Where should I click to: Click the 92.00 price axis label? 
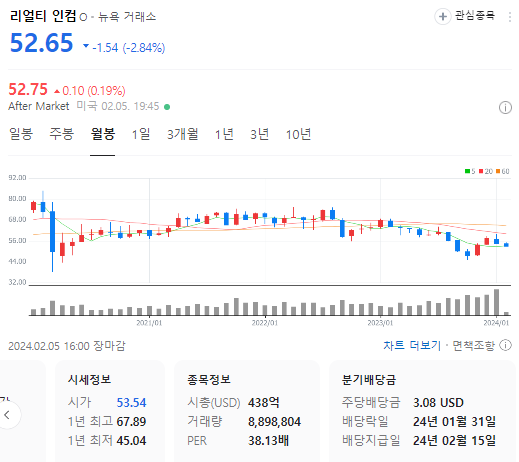pyautogui.click(x=17, y=178)
